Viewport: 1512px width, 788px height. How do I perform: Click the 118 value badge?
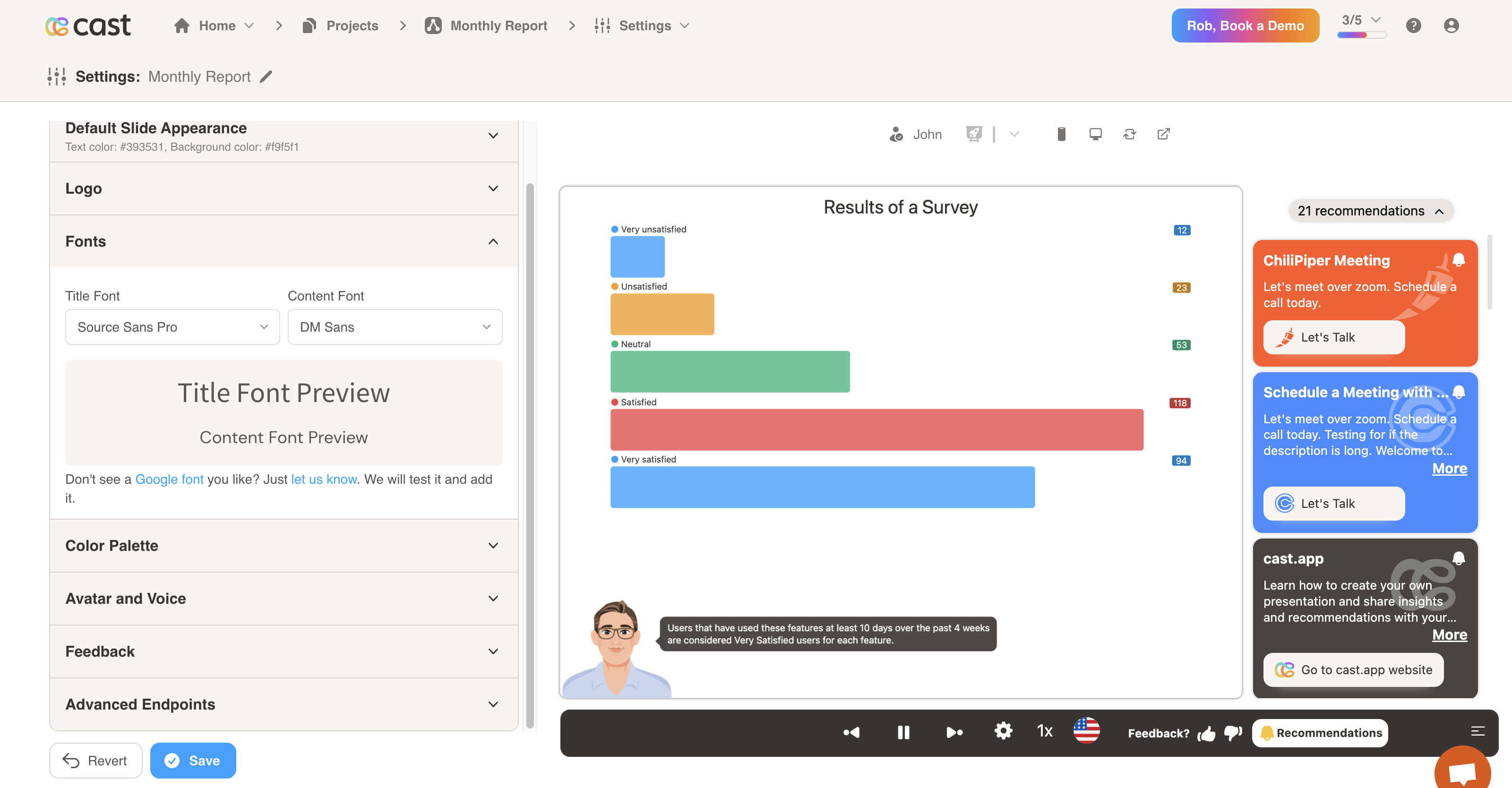tap(1180, 403)
